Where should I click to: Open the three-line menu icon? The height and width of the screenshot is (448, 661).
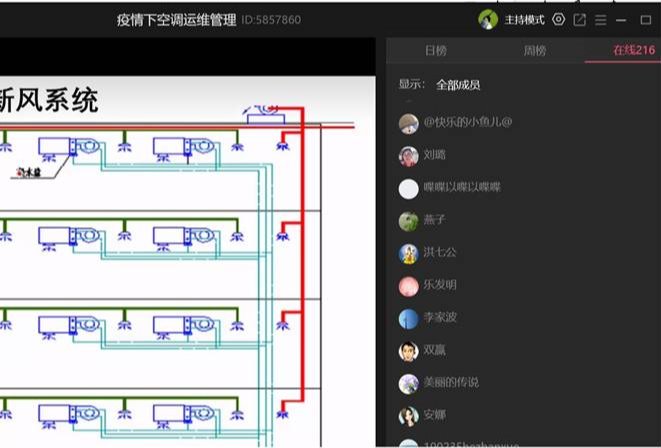point(601,20)
